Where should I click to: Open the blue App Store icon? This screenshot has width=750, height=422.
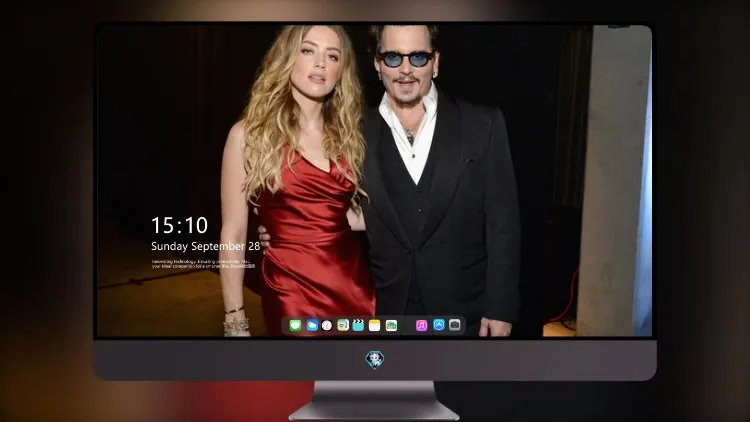coord(439,325)
